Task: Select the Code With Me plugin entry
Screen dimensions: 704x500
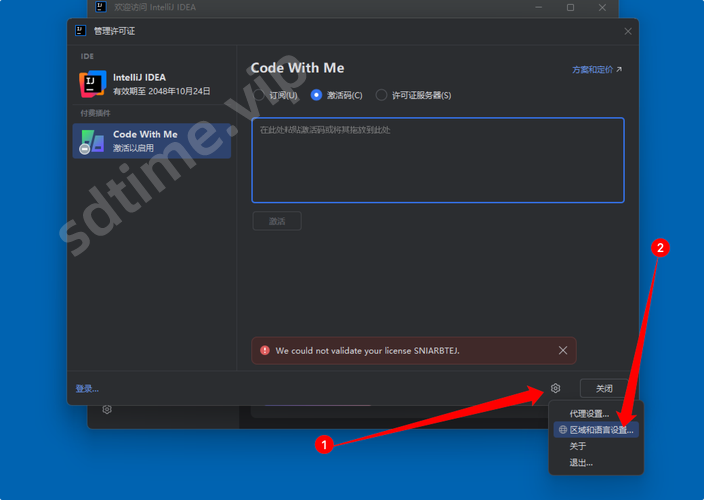Action: [x=152, y=141]
